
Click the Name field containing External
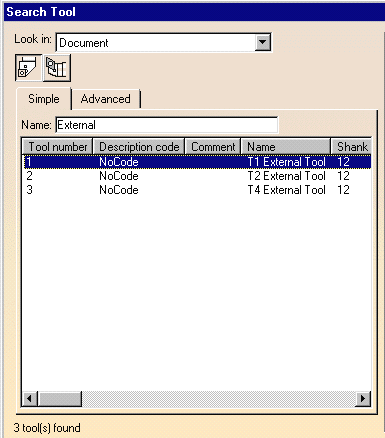(x=166, y=125)
